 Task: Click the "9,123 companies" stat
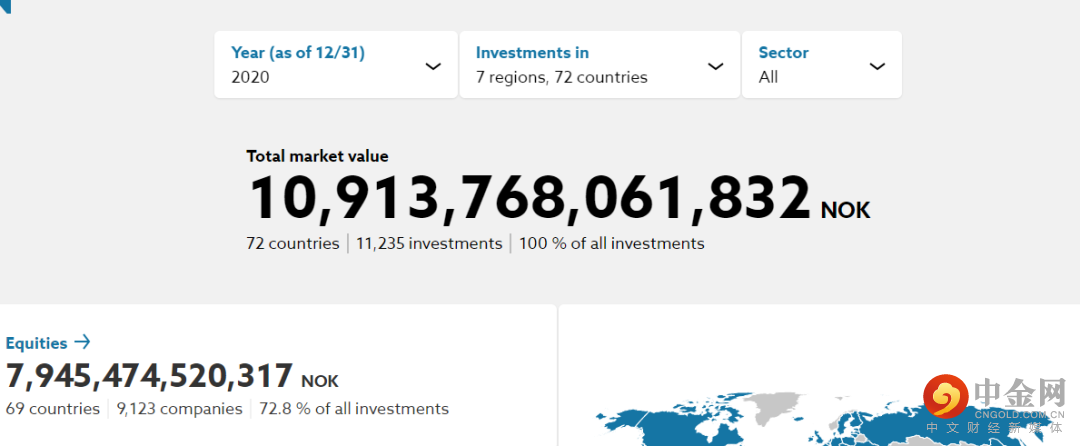[x=179, y=409]
